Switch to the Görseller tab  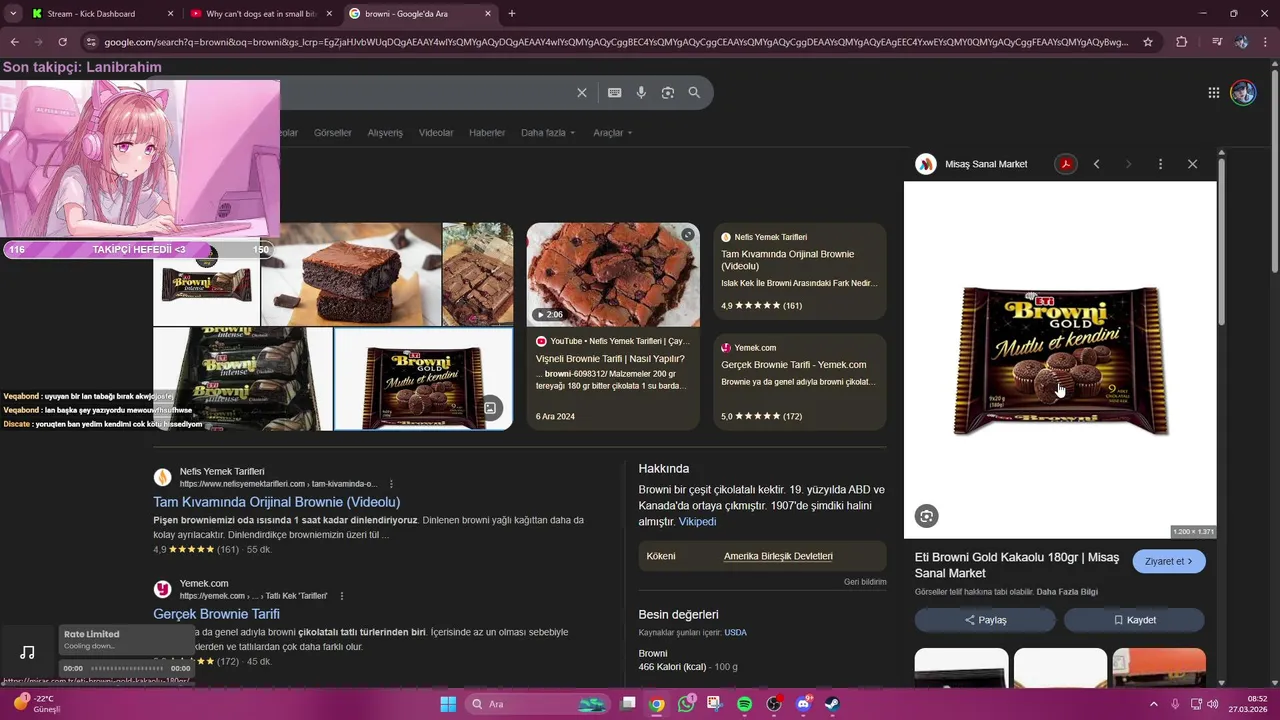tap(333, 133)
